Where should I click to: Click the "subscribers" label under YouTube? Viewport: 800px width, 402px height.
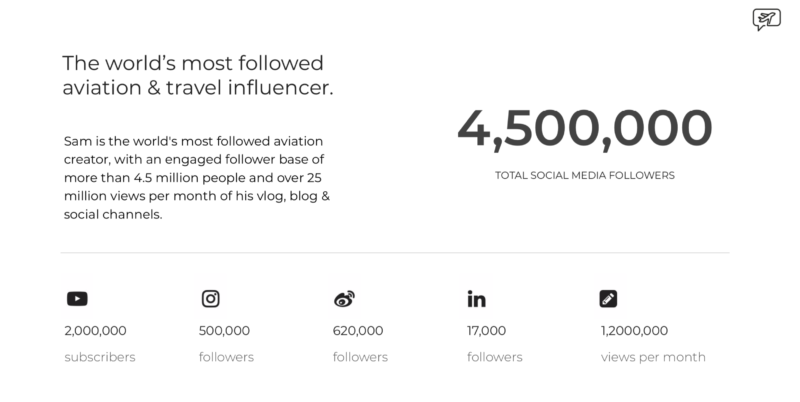click(100, 357)
